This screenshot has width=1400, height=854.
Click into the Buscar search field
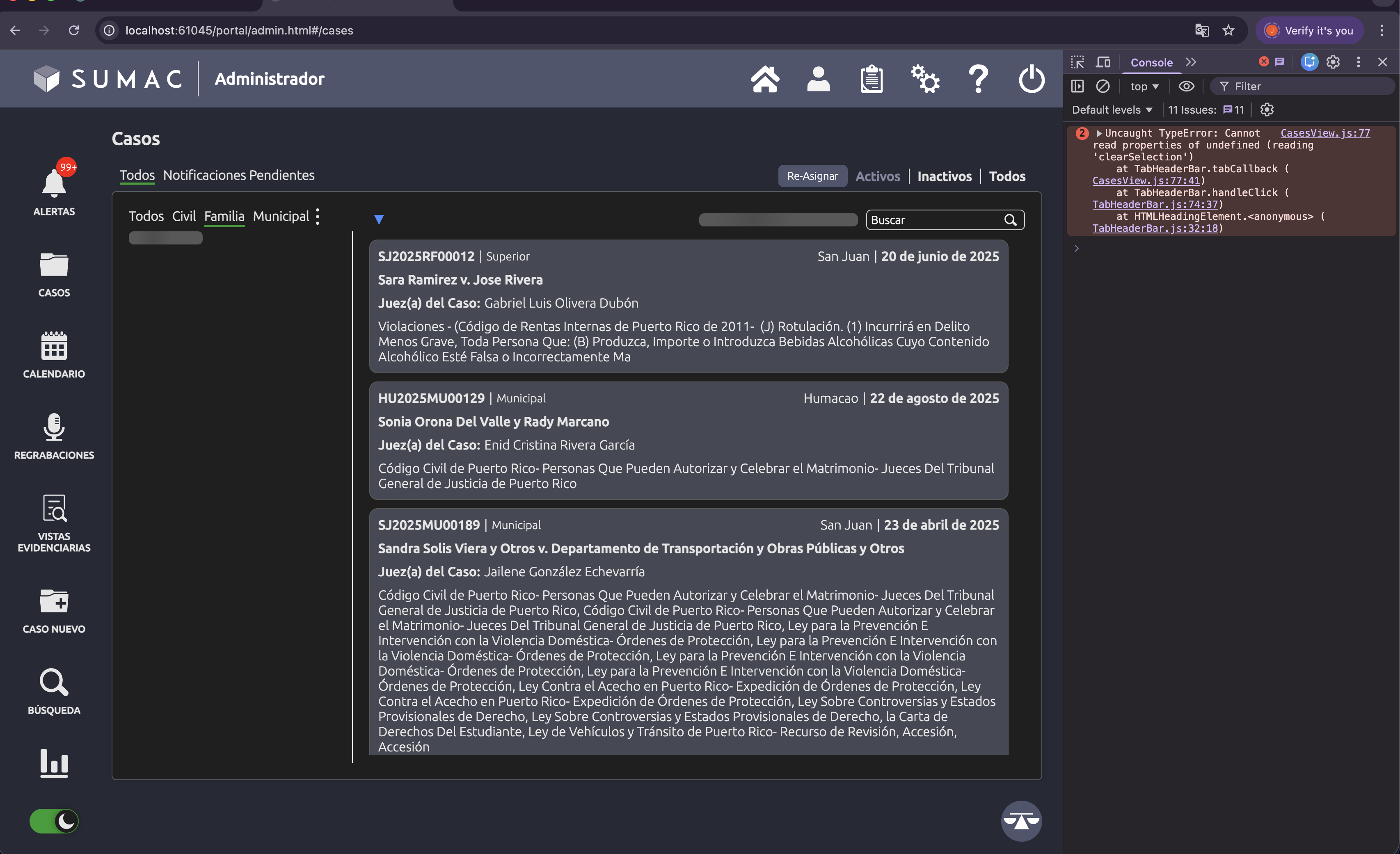click(935, 220)
